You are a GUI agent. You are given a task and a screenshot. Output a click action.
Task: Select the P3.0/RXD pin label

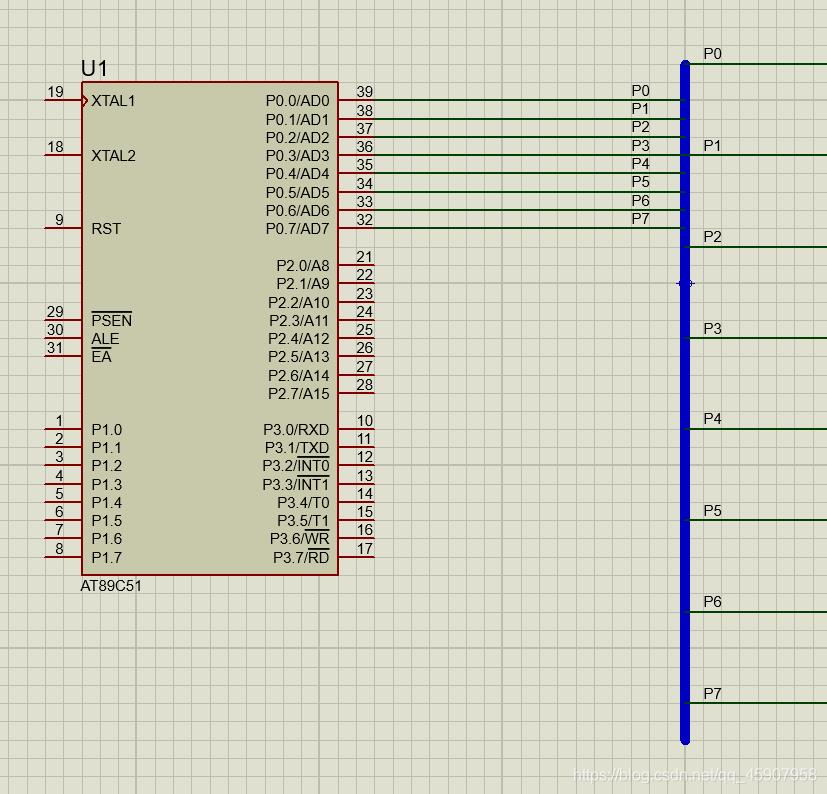(x=296, y=429)
